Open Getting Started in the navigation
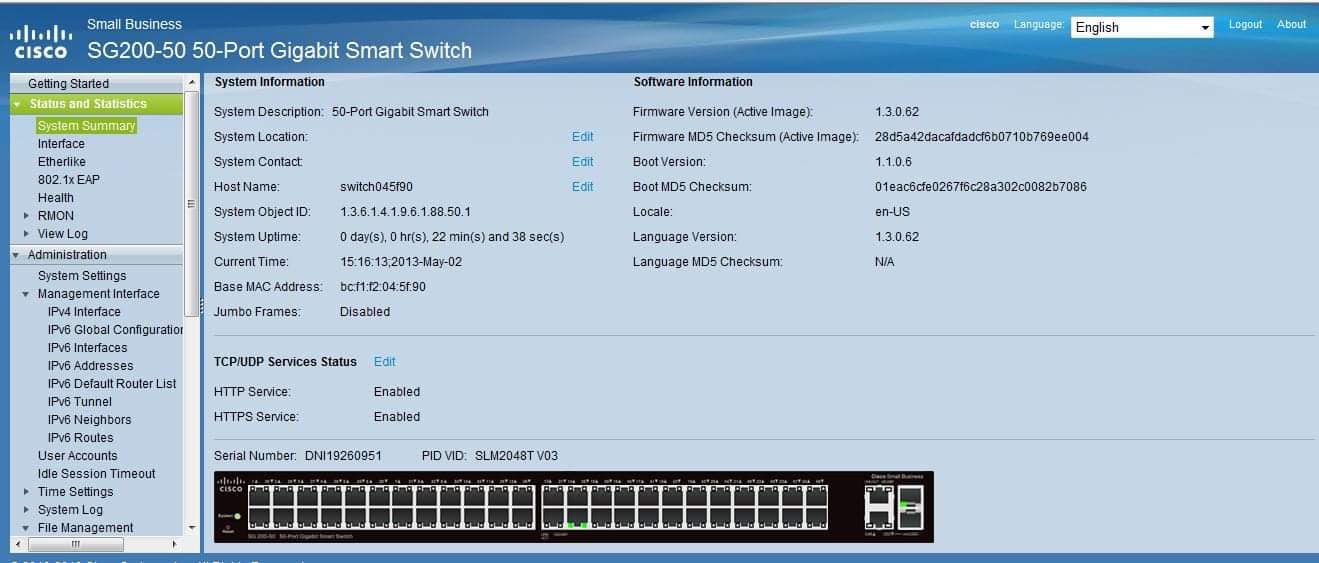 pyautogui.click(x=68, y=84)
